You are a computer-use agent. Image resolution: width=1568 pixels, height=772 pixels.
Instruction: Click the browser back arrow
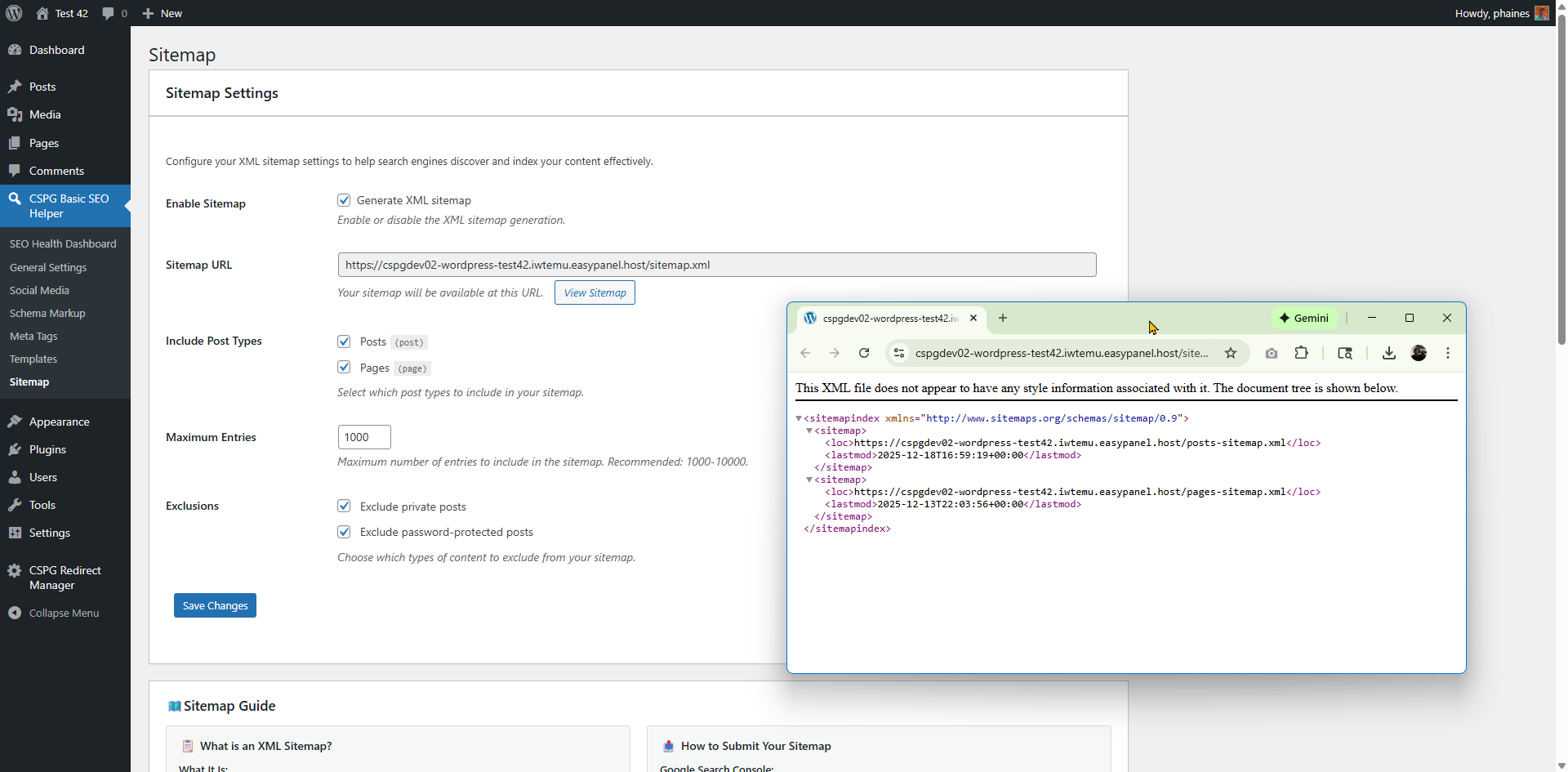click(x=805, y=353)
